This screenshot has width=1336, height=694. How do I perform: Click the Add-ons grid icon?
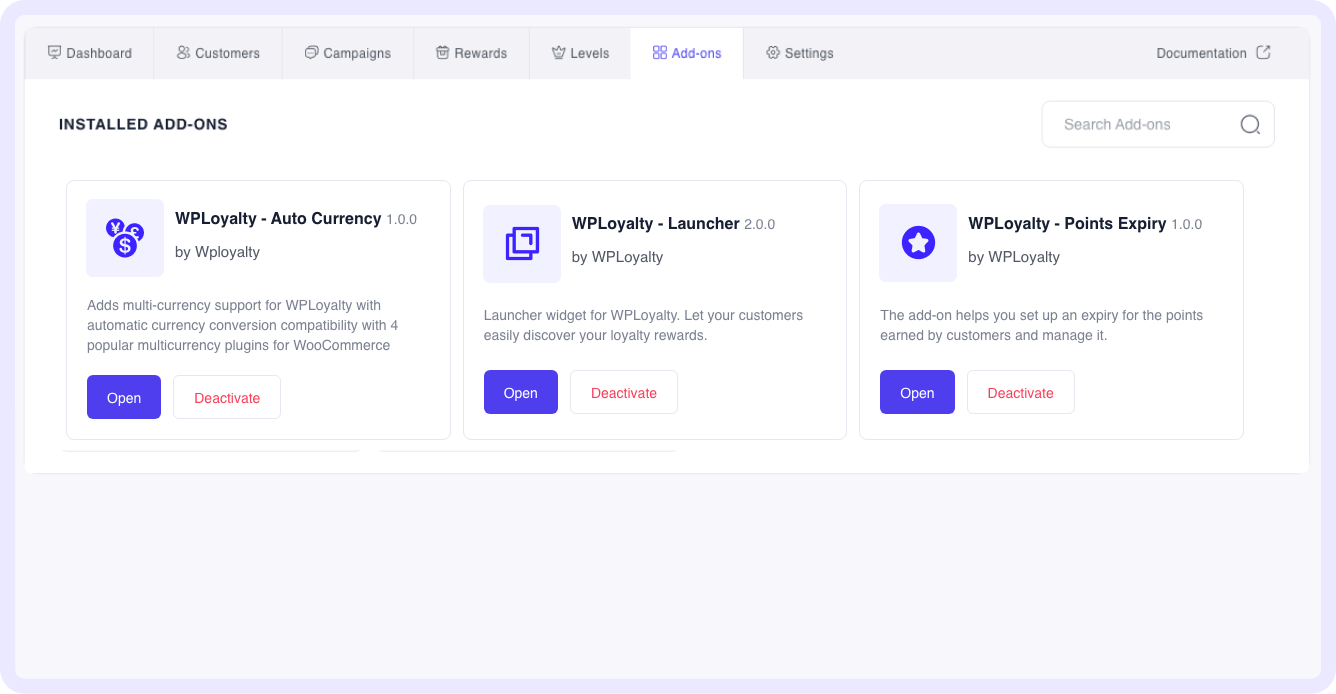point(659,53)
